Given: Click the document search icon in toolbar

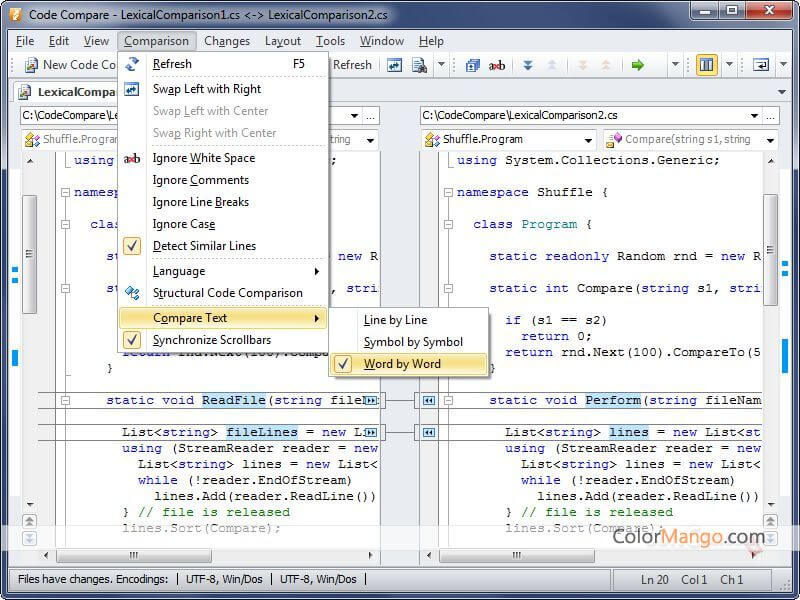Looking at the screenshot, I should point(419,65).
